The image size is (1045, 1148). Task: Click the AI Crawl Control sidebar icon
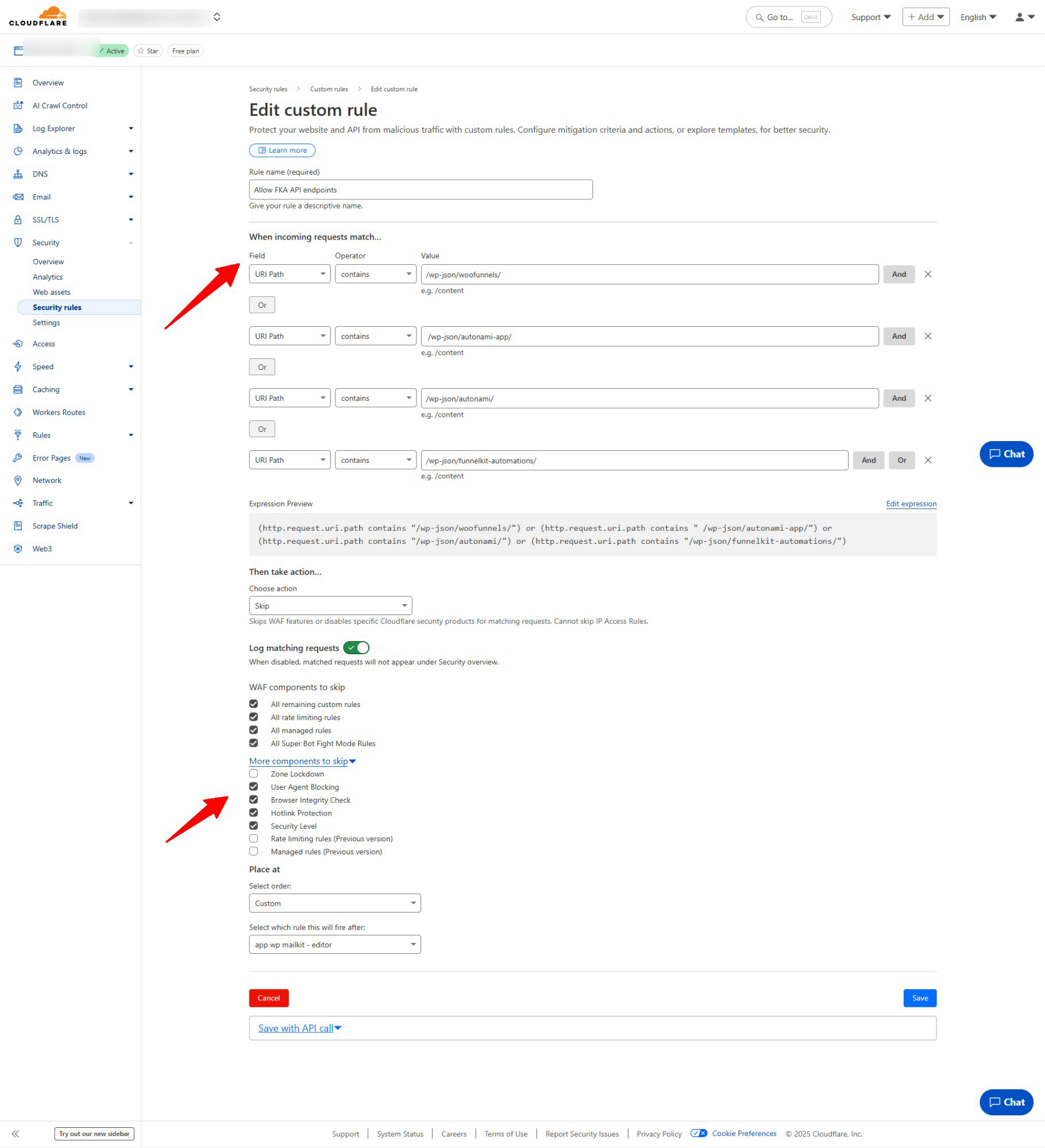tap(18, 106)
